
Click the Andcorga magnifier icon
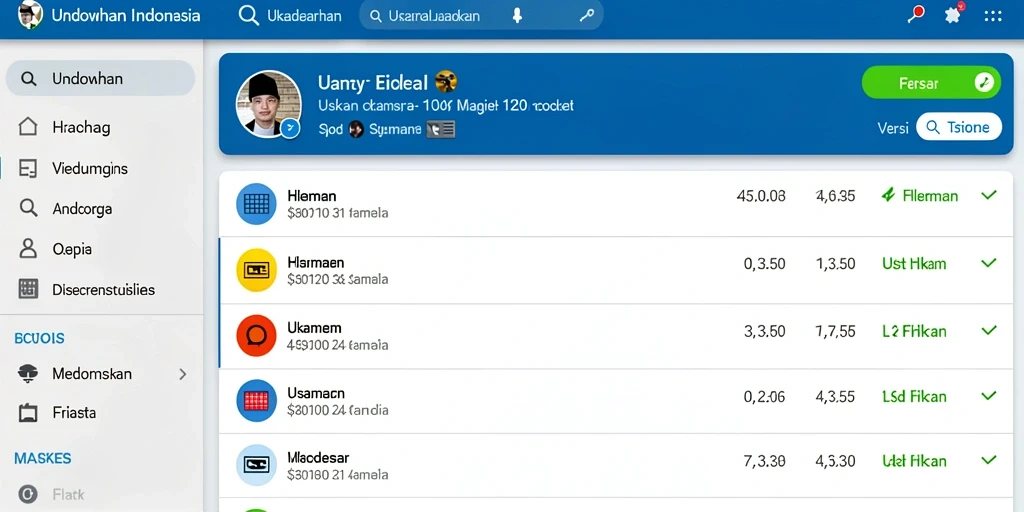tap(28, 208)
